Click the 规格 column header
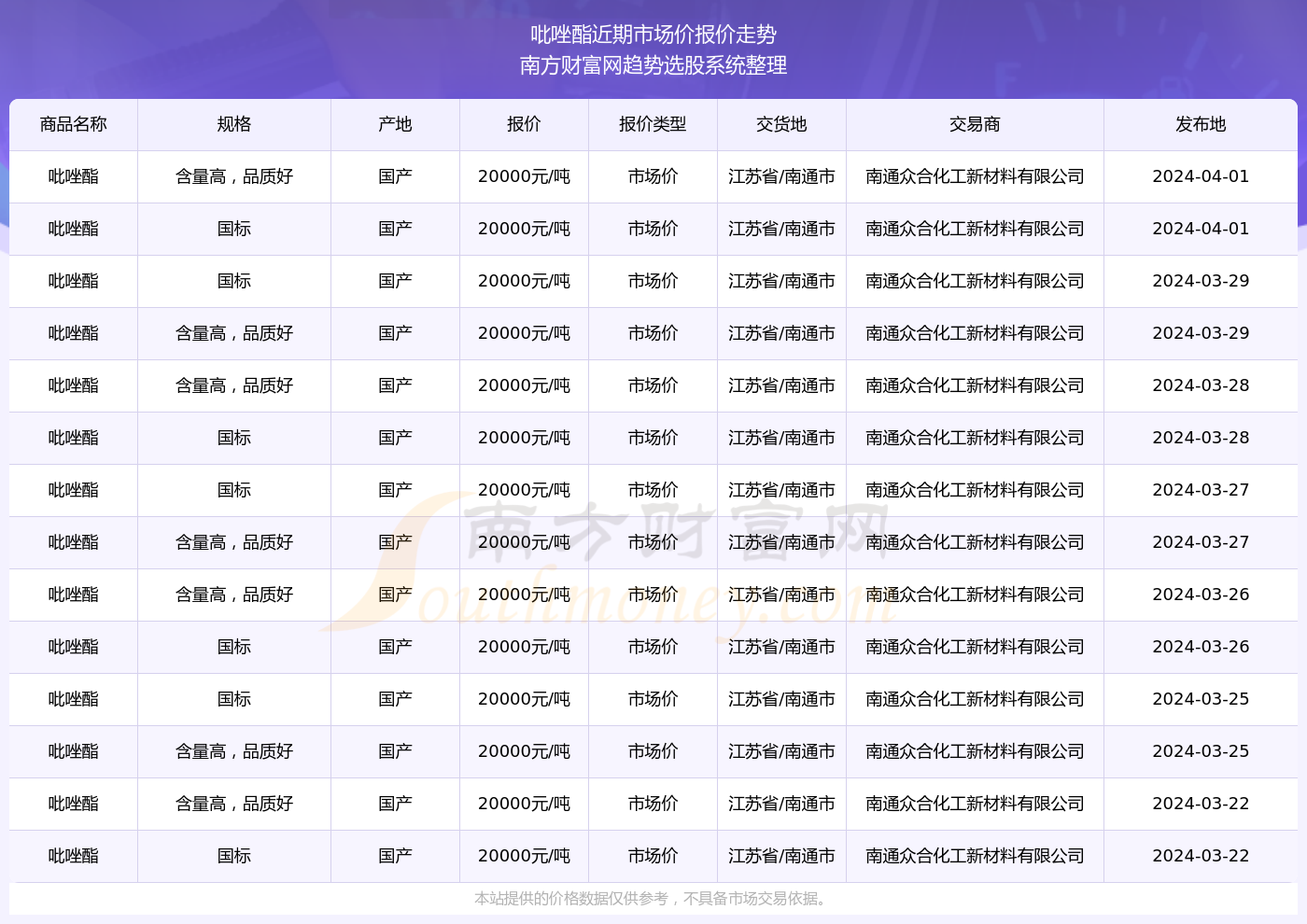Image resolution: width=1307 pixels, height=924 pixels. pyautogui.click(x=234, y=124)
